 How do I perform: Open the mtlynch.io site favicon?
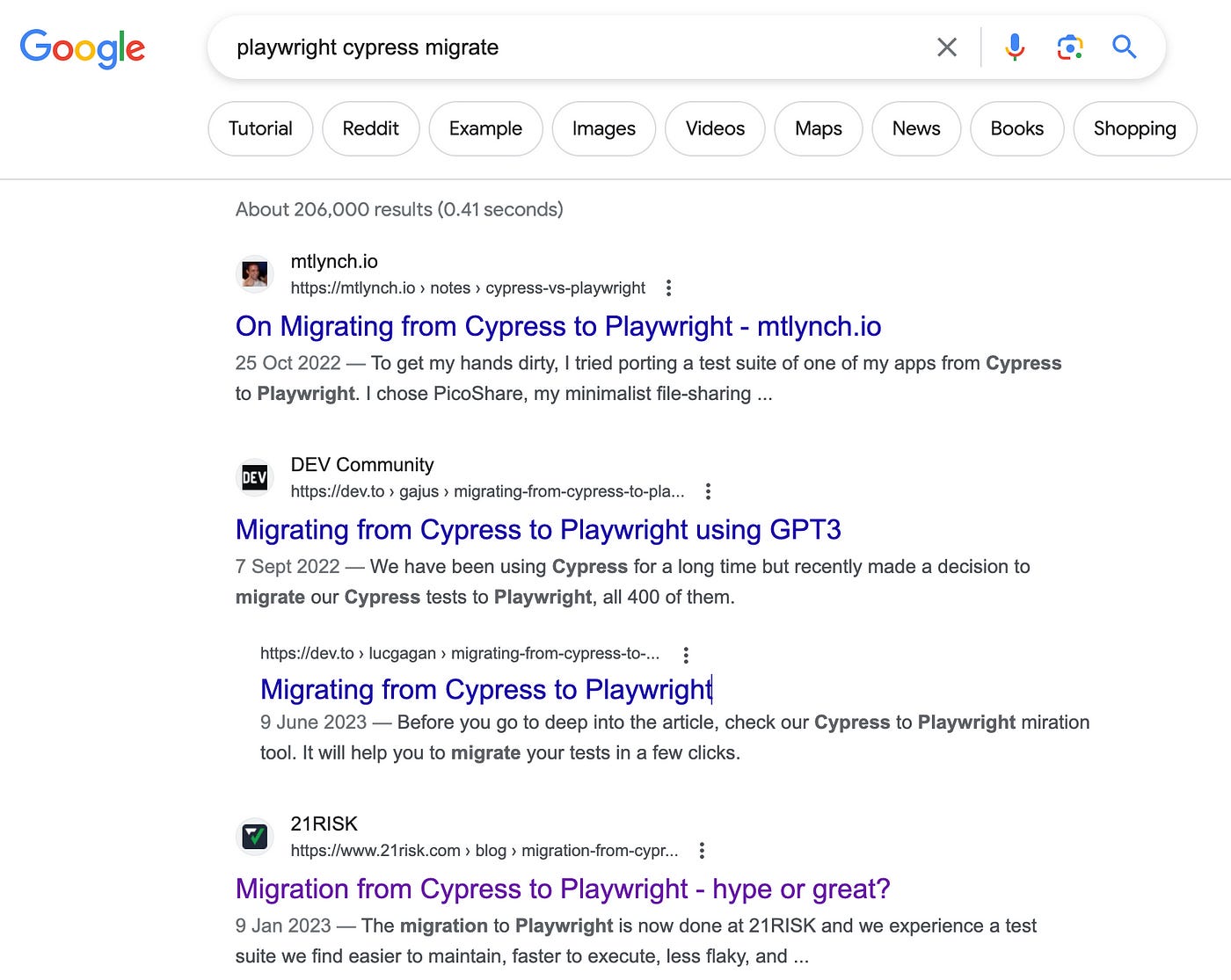pyautogui.click(x=255, y=274)
